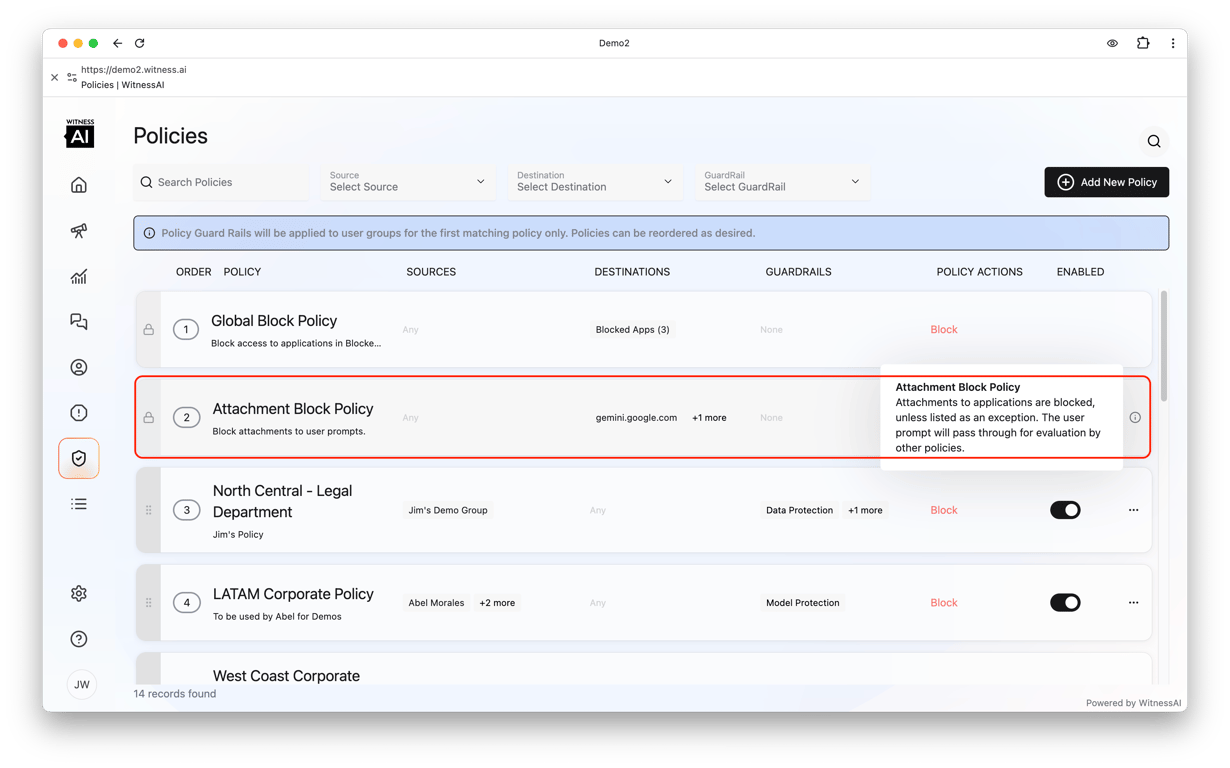
Task: Click the policies list vertical scrollbar
Action: coord(1164,346)
